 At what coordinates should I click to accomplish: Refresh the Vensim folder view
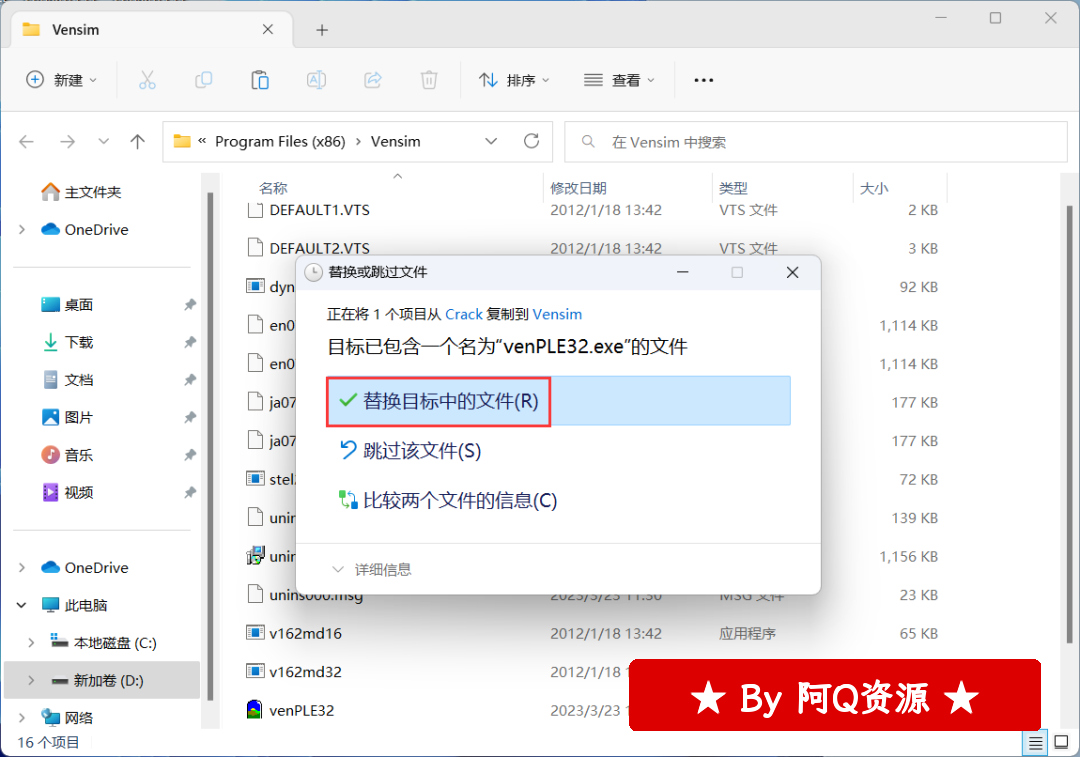click(x=531, y=141)
